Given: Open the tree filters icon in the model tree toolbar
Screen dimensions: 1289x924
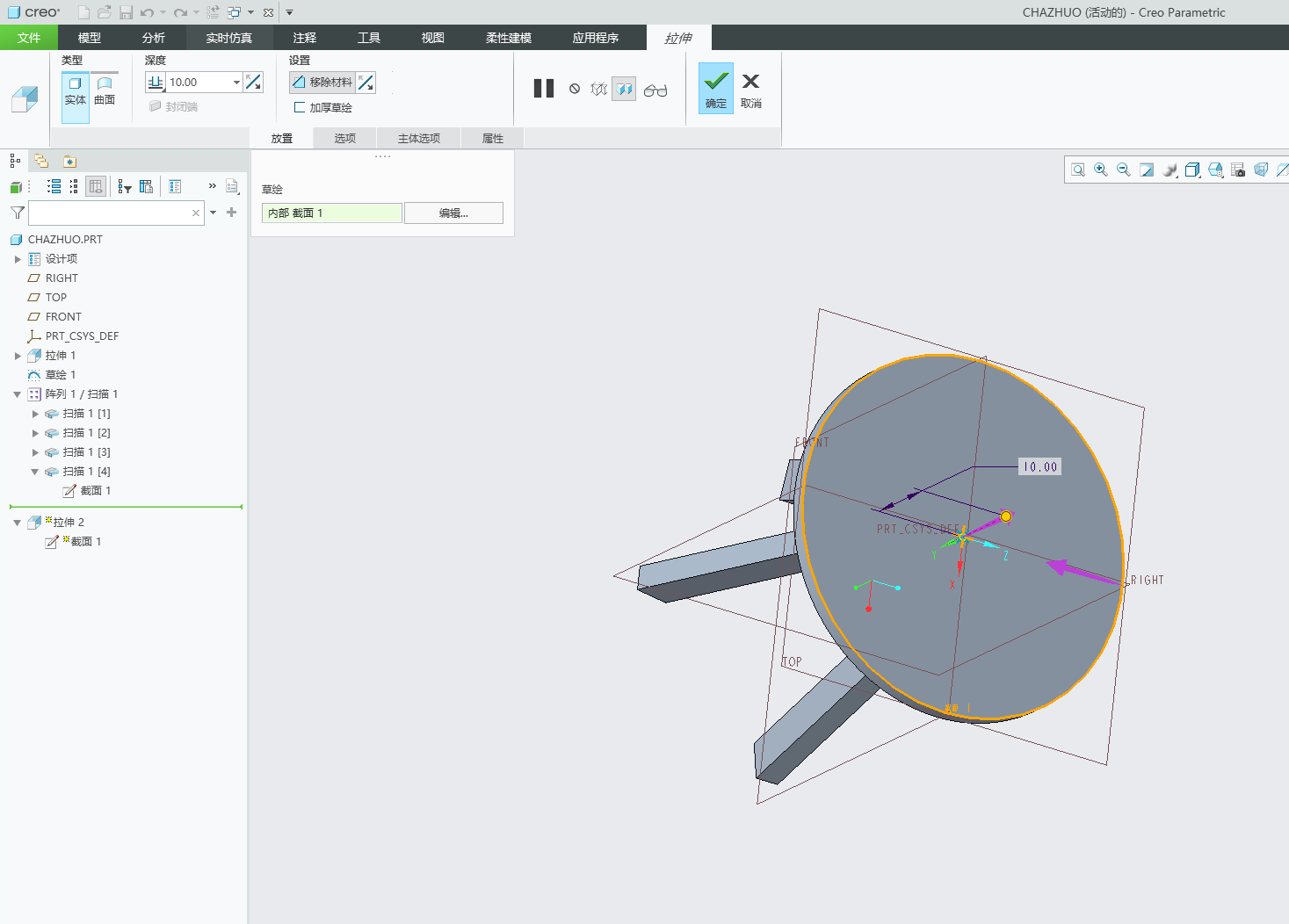Looking at the screenshot, I should (x=125, y=186).
